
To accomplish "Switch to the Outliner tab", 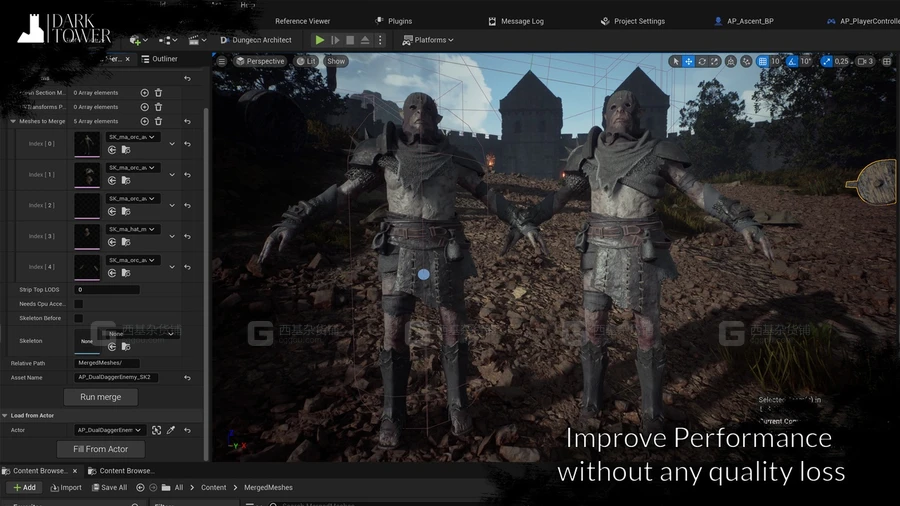I will click(x=160, y=59).
